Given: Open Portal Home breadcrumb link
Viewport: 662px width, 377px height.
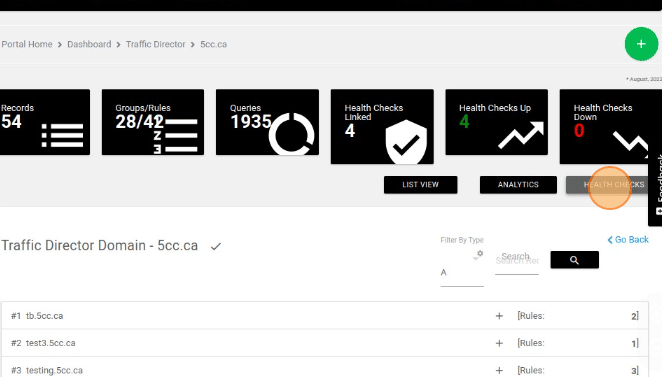Looking at the screenshot, I should tap(27, 44).
